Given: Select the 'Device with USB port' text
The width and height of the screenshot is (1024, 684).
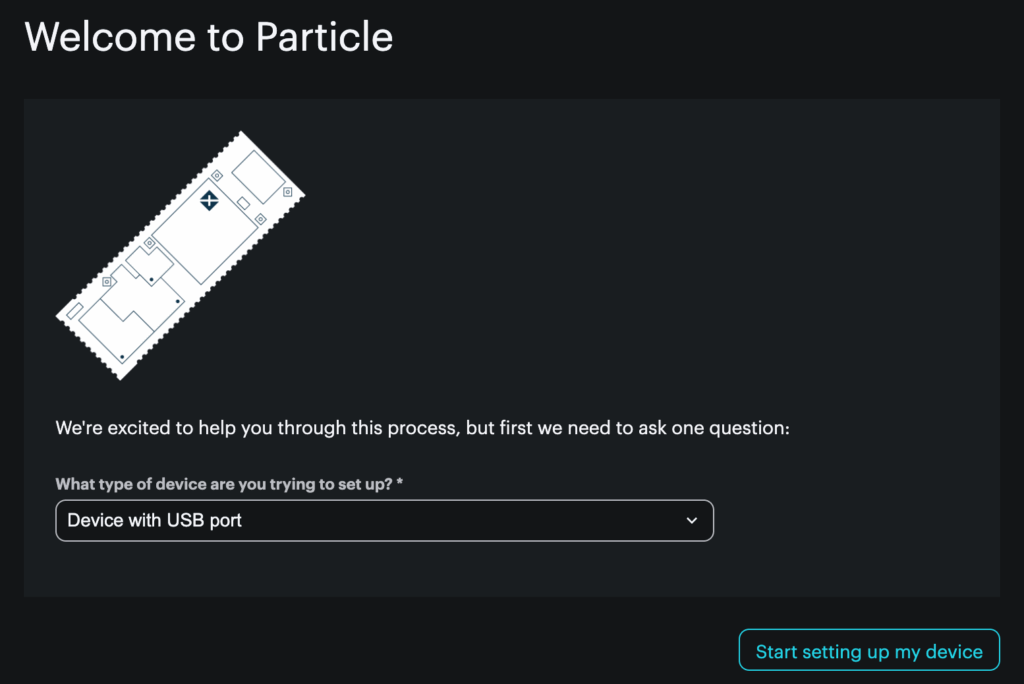Looking at the screenshot, I should (154, 520).
